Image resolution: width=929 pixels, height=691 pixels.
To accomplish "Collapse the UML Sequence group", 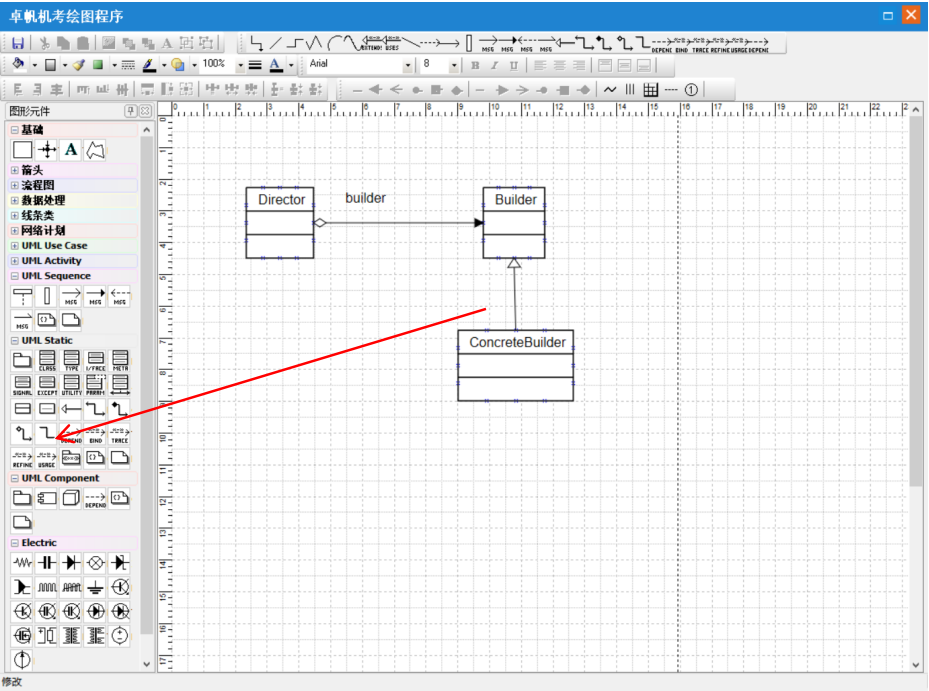I will 15,276.
